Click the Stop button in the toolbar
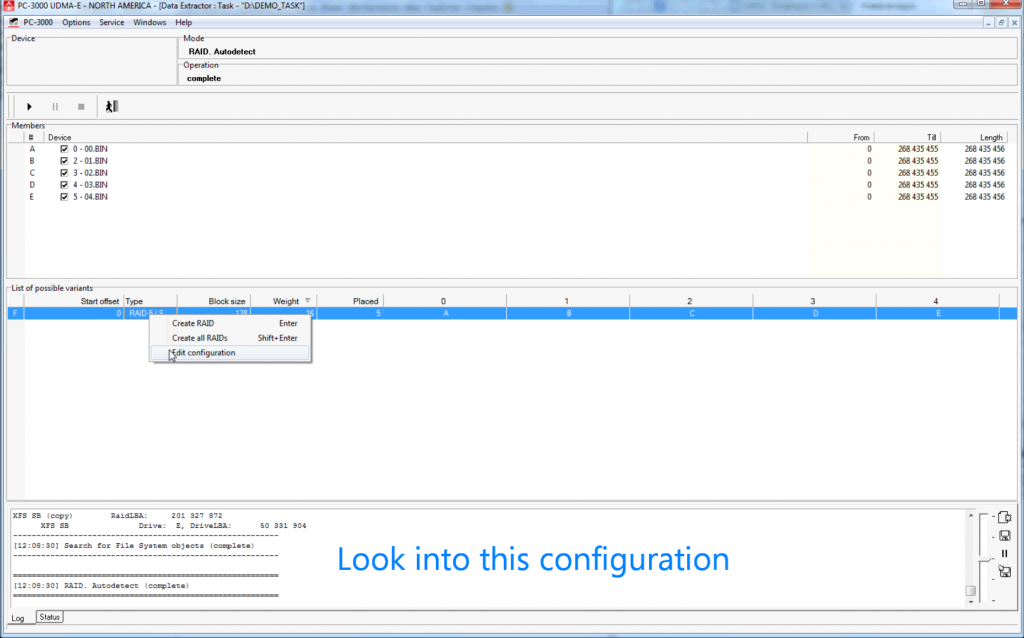Screen dimensions: 1024x638 [81, 106]
